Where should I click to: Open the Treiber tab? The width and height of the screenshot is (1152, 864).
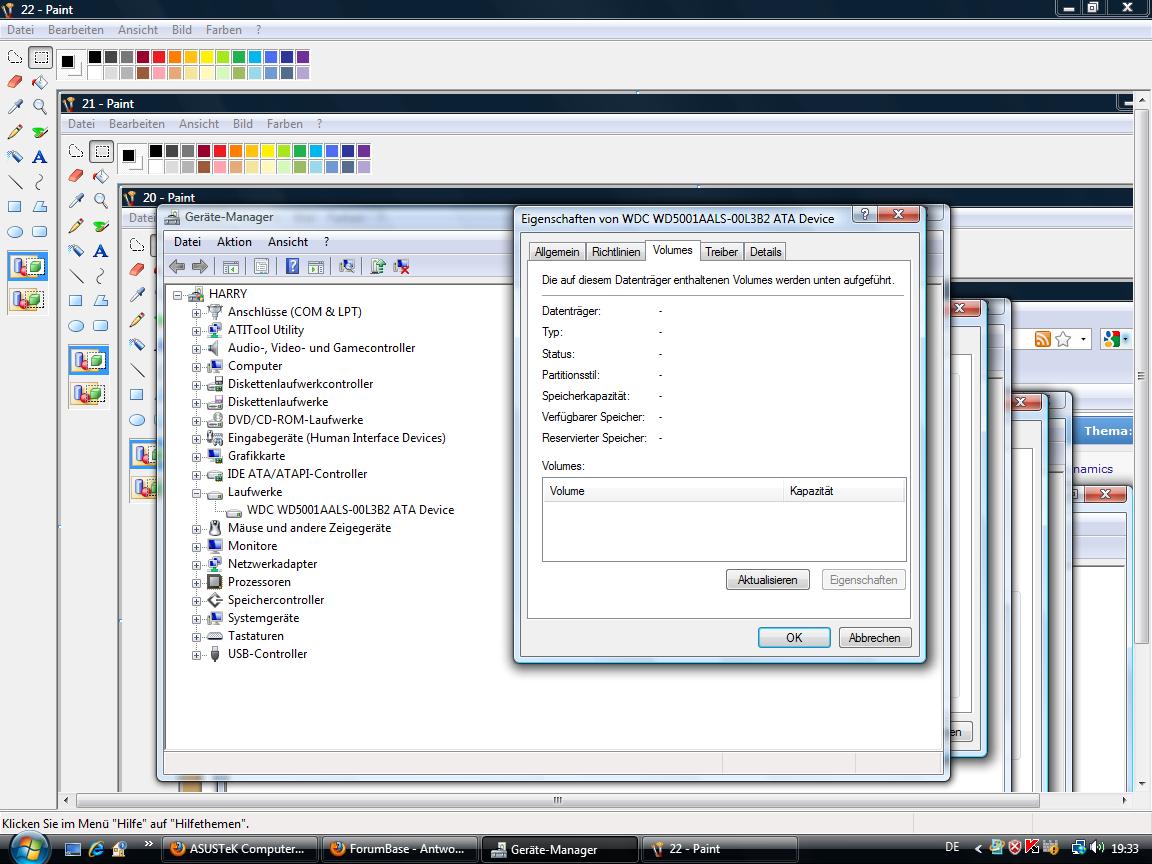click(721, 252)
